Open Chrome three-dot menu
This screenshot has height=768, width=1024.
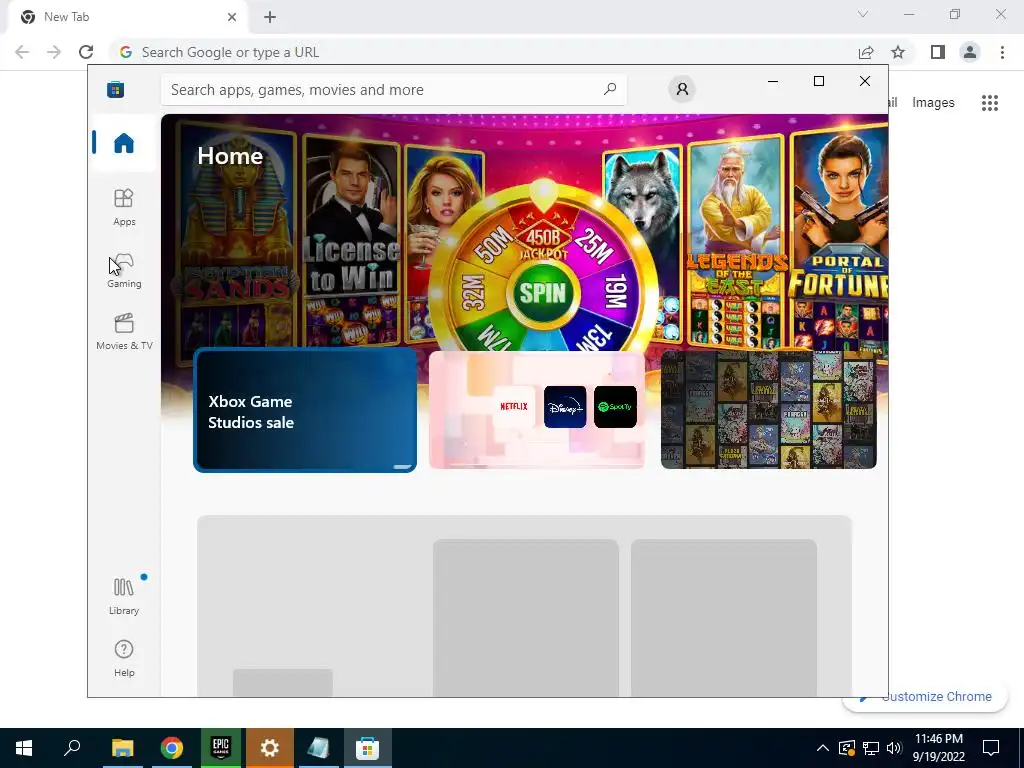[x=1002, y=52]
